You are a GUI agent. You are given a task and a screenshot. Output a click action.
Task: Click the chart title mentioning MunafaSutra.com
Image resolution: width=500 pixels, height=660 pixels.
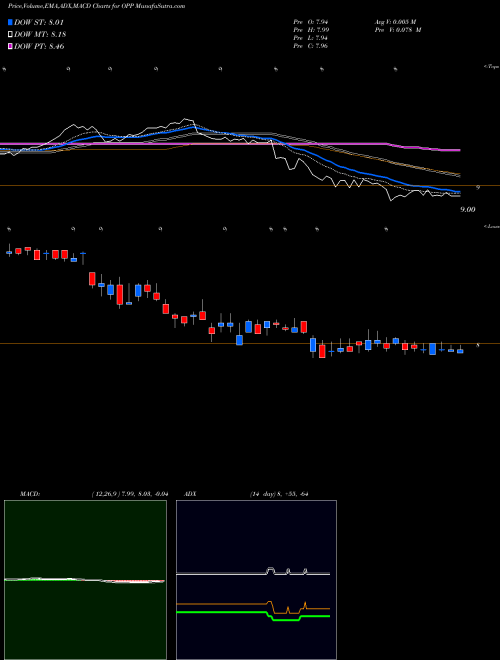[x=96, y=7]
